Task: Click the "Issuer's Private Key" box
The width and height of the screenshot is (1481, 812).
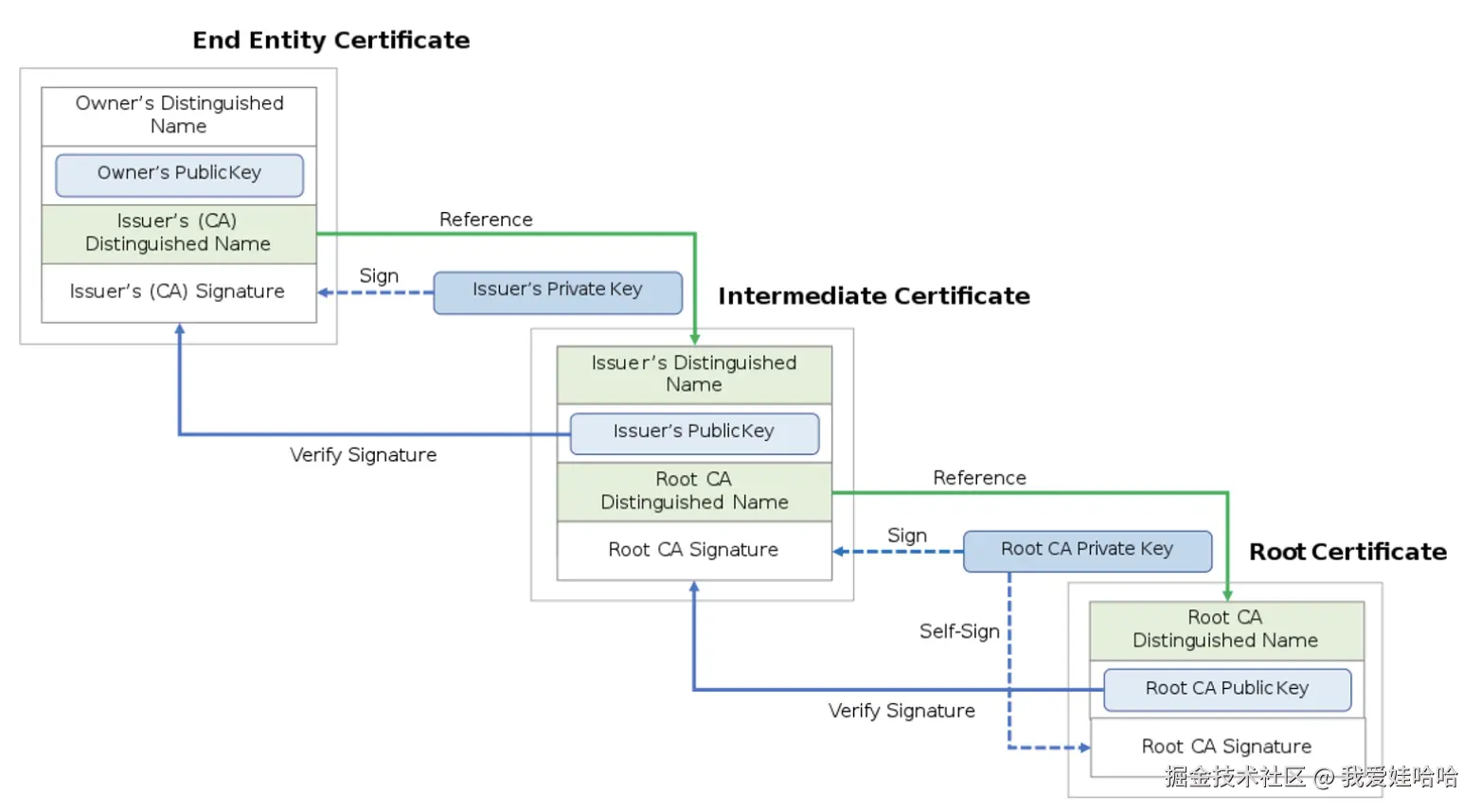Action: 558,292
